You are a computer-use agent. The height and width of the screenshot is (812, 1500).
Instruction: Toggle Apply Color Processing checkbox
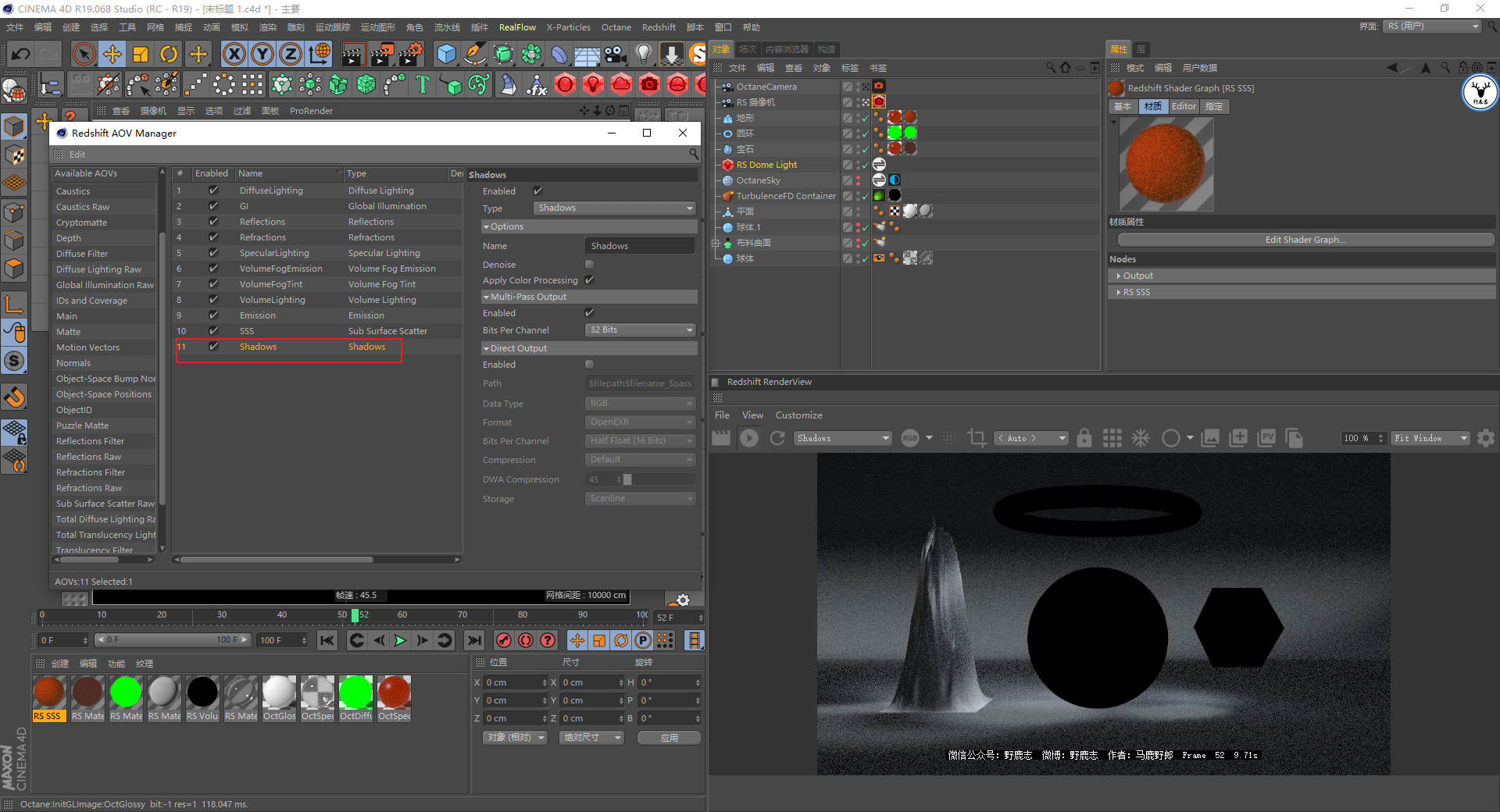coord(589,280)
